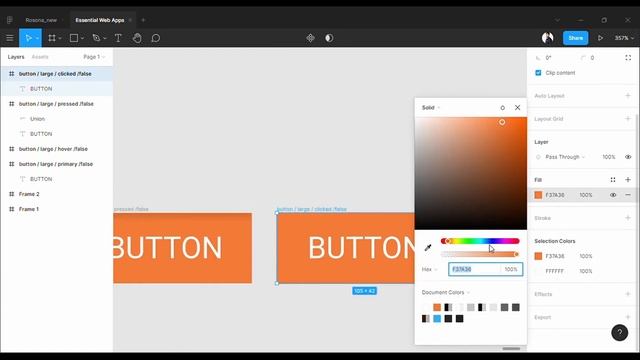Switch to the Rosona_new tab
The height and width of the screenshot is (360, 640).
click(x=41, y=20)
